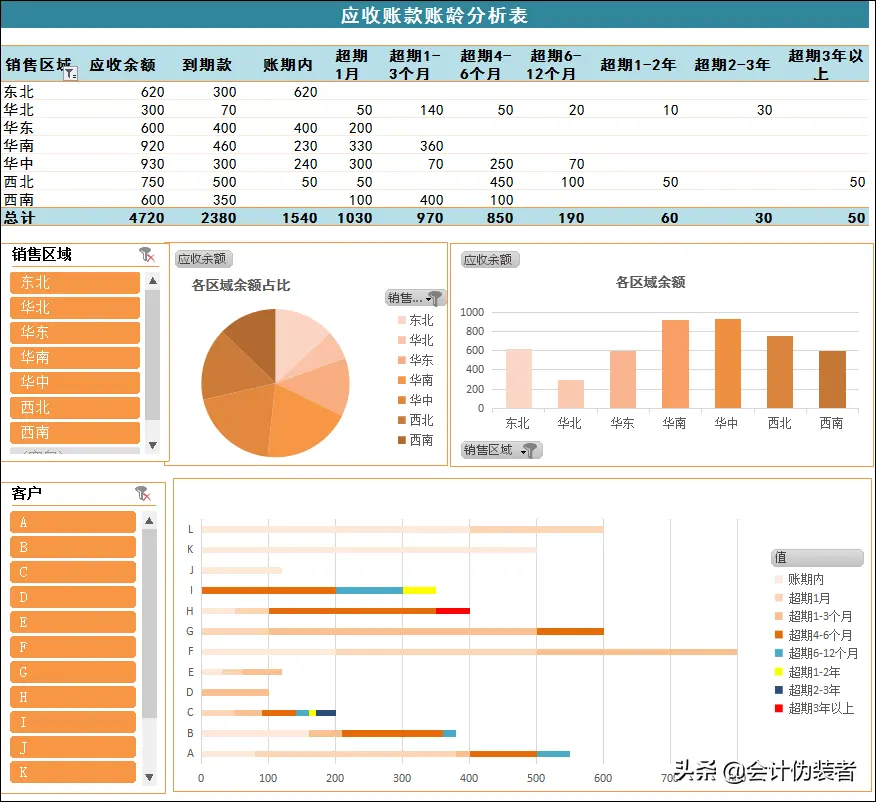Click 应收余额 field button on pie chart

click(x=203, y=259)
